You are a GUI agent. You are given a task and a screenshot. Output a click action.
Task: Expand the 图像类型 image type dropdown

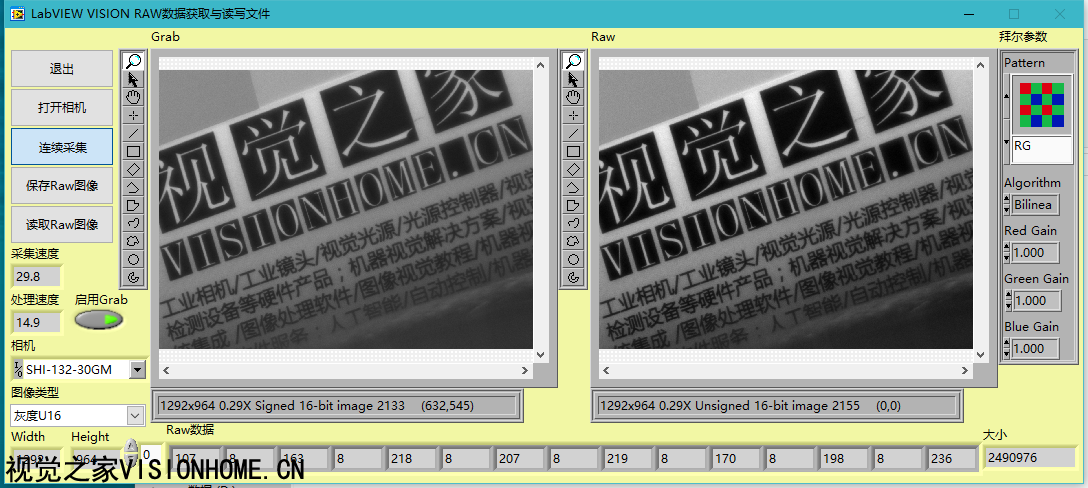click(136, 415)
